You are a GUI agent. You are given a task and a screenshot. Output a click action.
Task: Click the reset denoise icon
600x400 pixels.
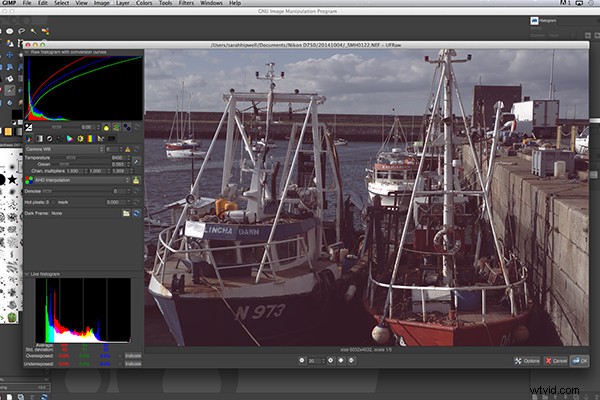137,191
